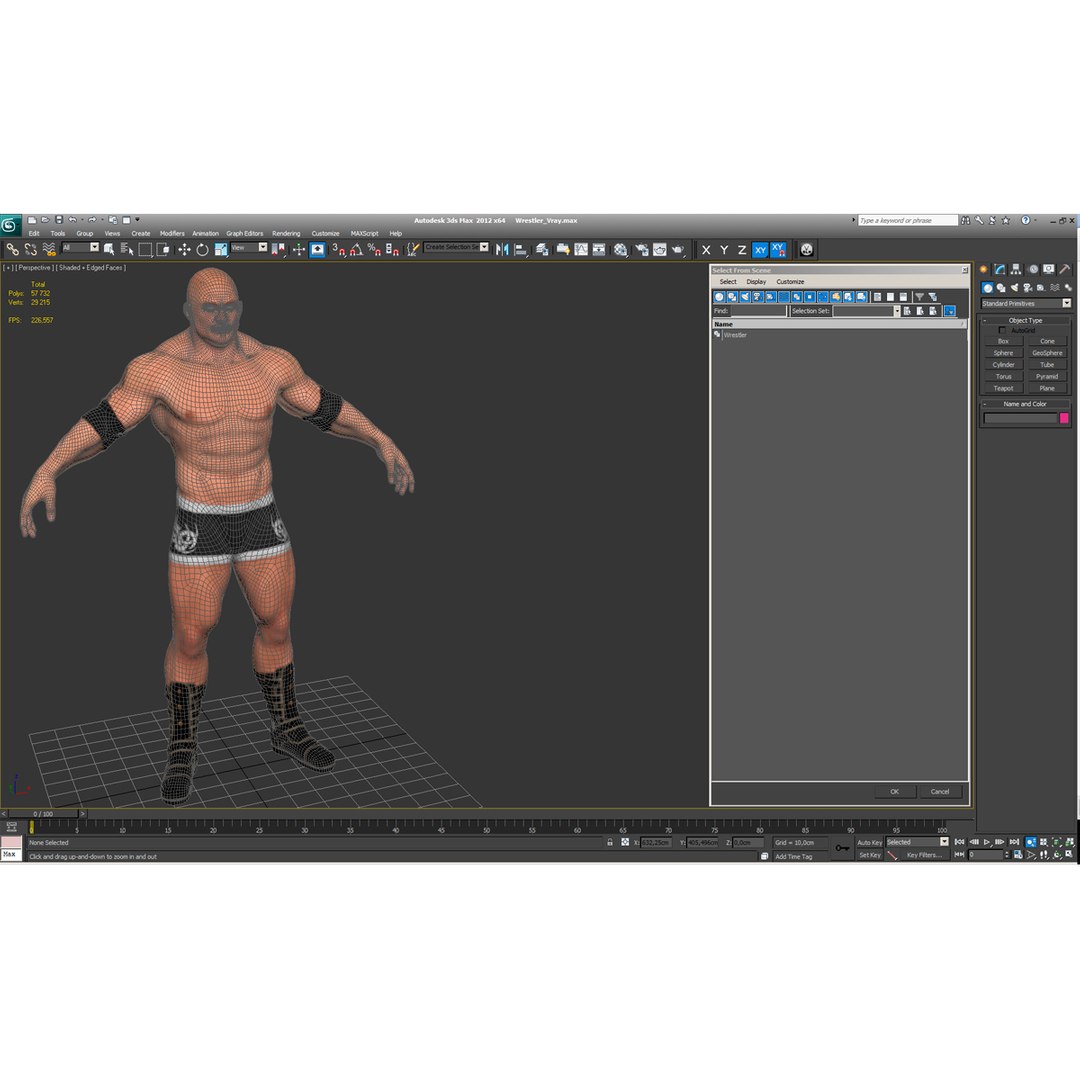The height and width of the screenshot is (1080, 1080).
Task: Click the Save File quick access icon
Action: (x=59, y=220)
